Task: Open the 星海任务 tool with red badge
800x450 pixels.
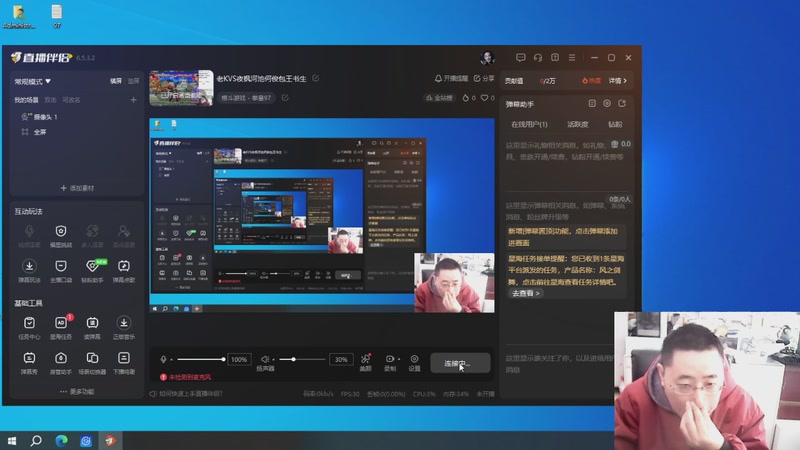Action: (61, 328)
